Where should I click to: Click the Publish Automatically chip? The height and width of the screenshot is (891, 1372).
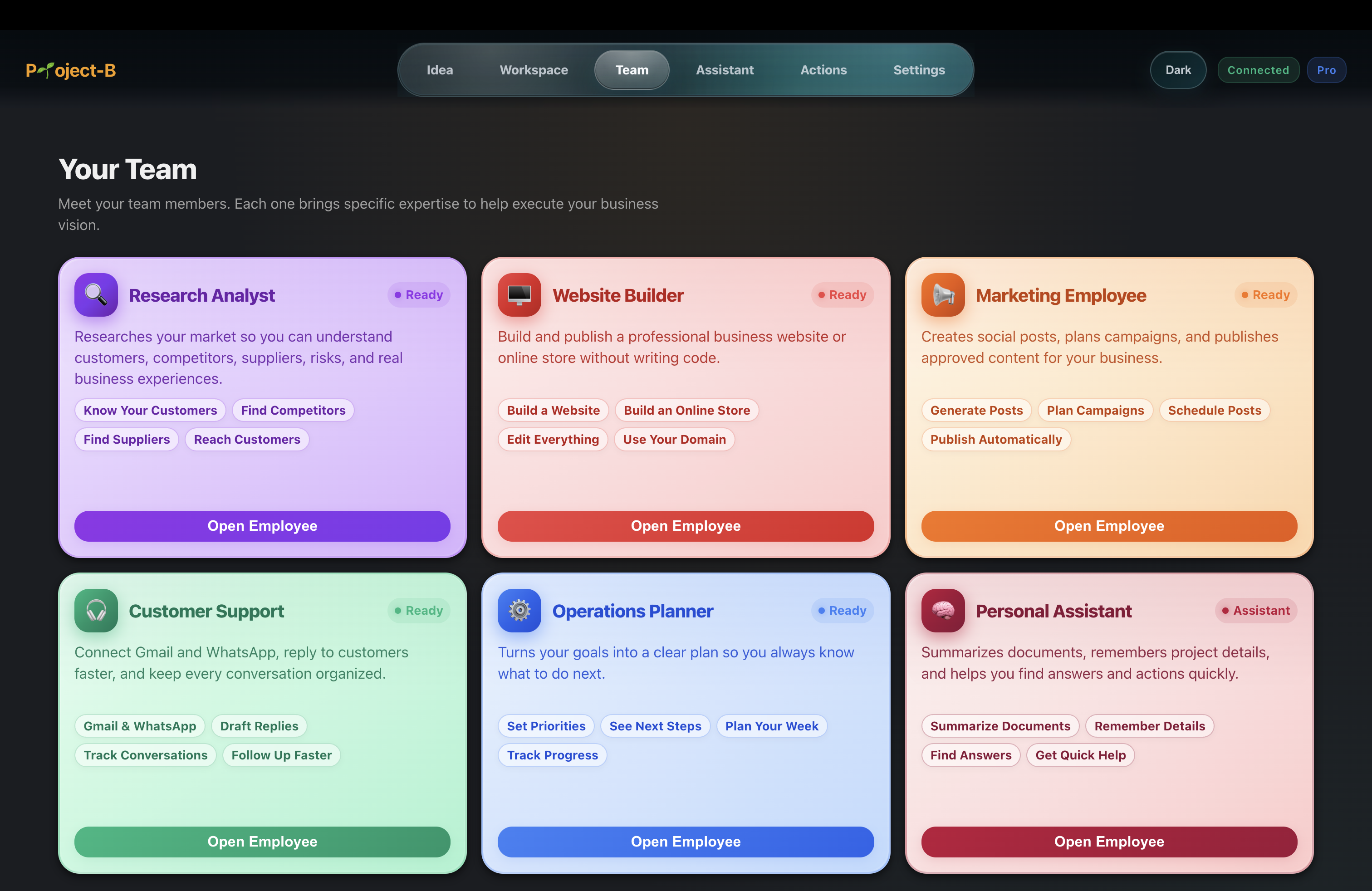tap(995, 439)
